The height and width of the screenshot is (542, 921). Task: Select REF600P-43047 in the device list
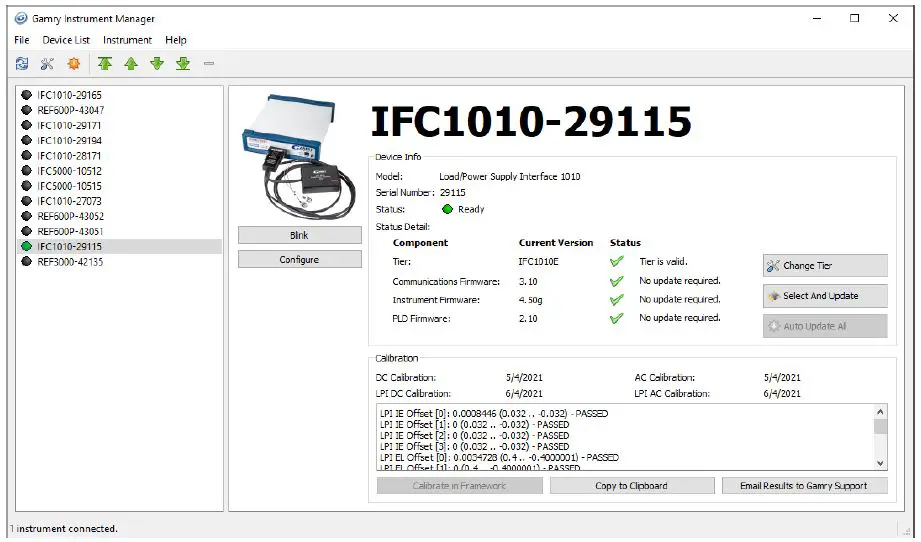[120, 110]
